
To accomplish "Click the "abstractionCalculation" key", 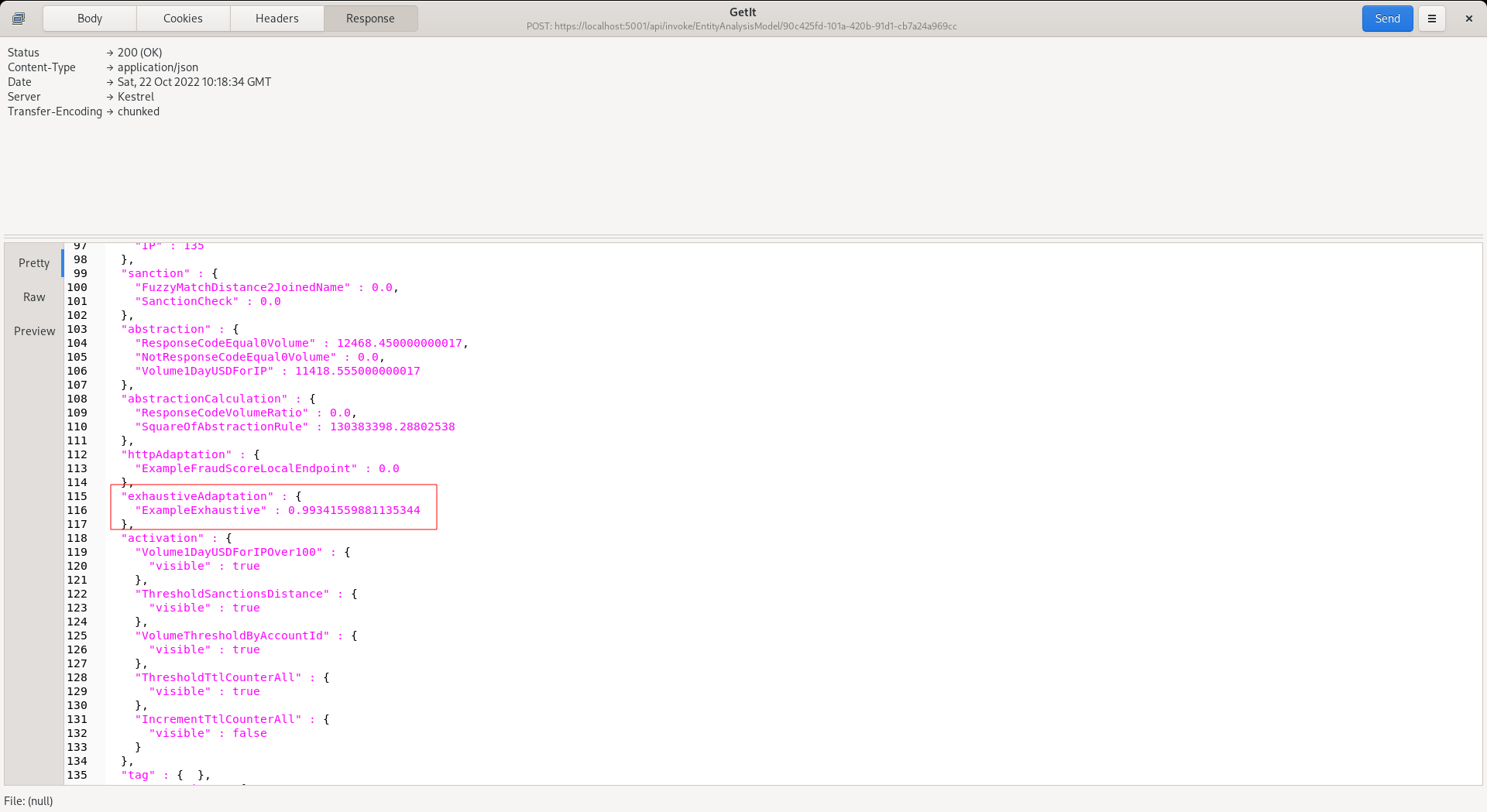I will (x=204, y=399).
